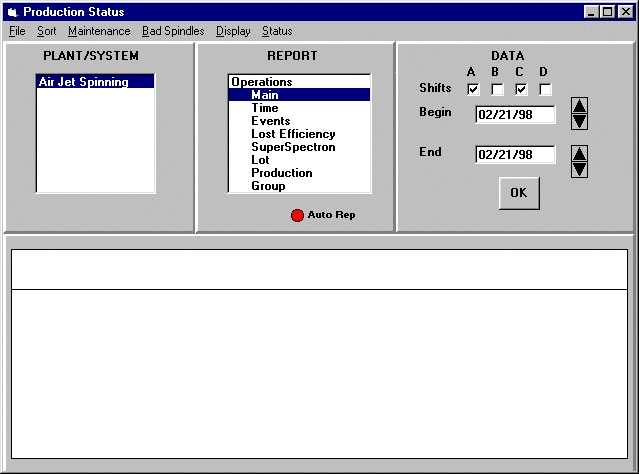Enable shift B checkbox
Screen dimensions: 639x474
pyautogui.click(x=497, y=89)
